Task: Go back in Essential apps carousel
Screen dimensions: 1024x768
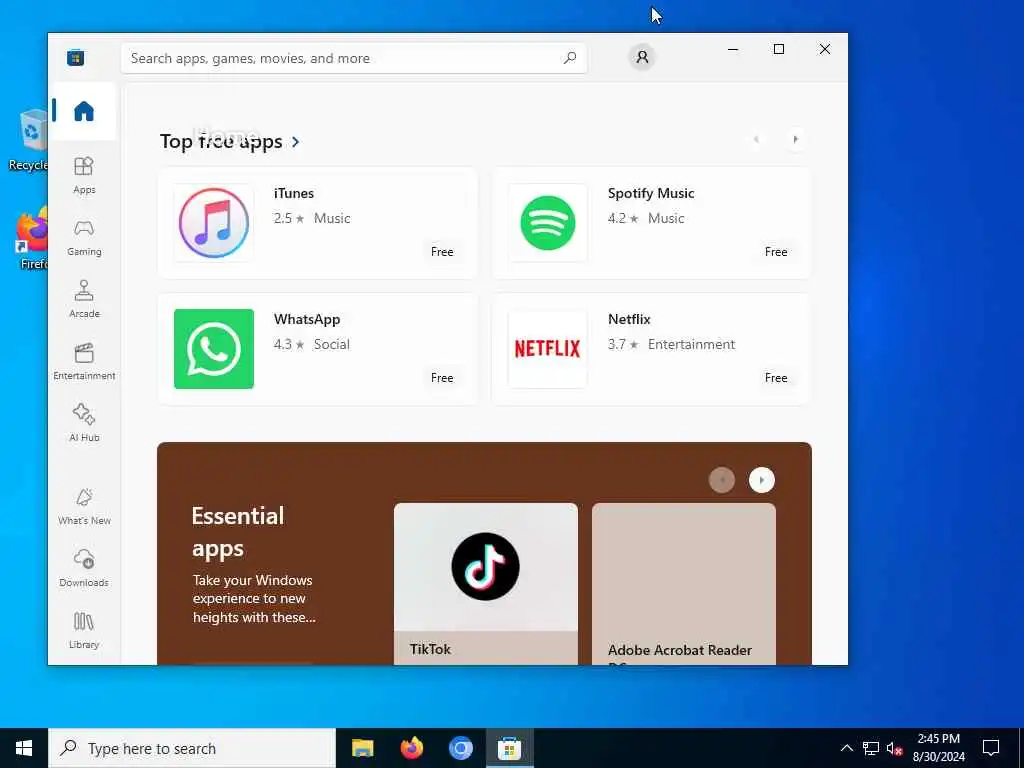Action: 722,480
